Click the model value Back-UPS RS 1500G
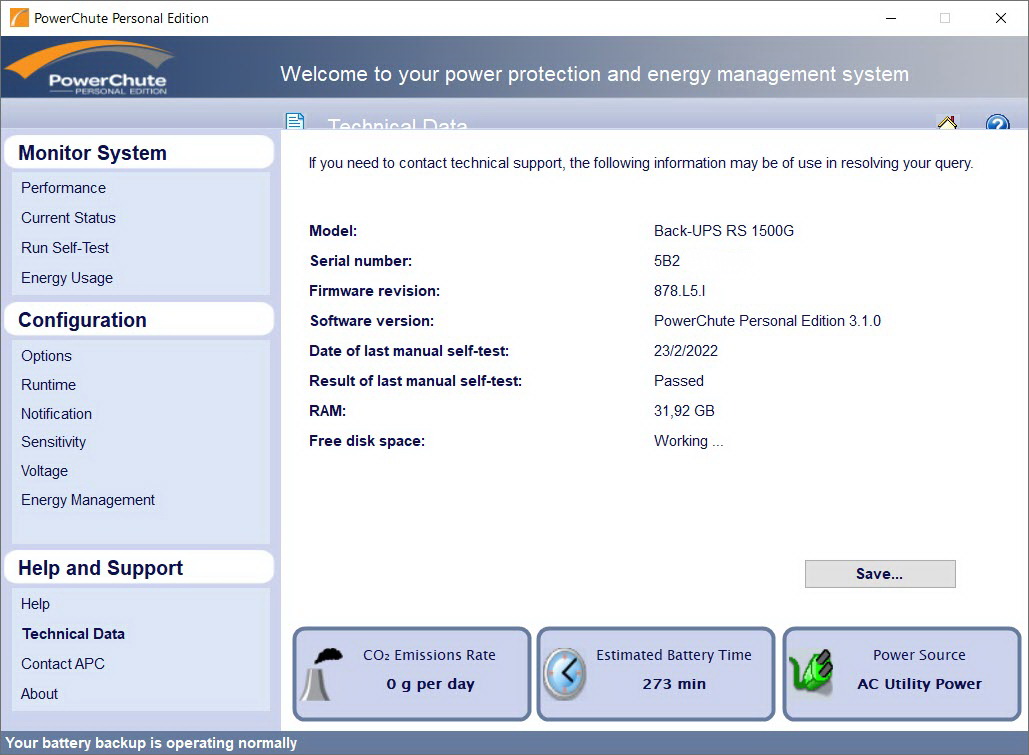 click(x=723, y=231)
